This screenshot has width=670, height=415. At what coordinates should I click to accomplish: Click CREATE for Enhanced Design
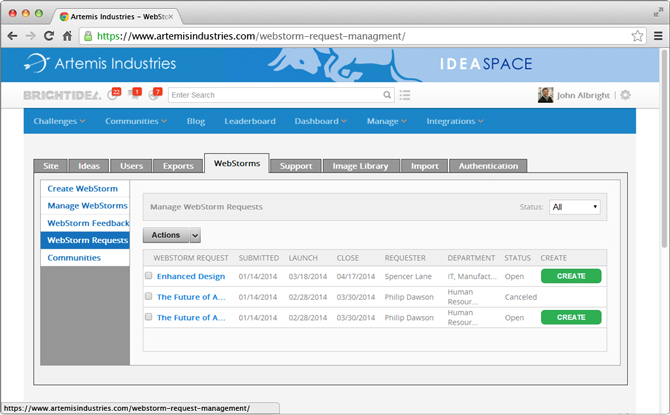[x=571, y=276]
